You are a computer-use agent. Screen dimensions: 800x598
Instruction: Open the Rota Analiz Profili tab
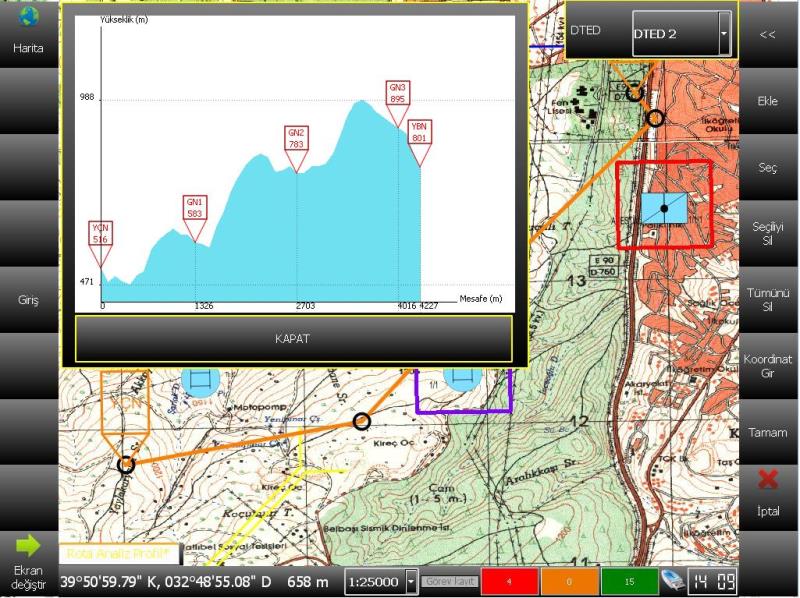[120, 551]
